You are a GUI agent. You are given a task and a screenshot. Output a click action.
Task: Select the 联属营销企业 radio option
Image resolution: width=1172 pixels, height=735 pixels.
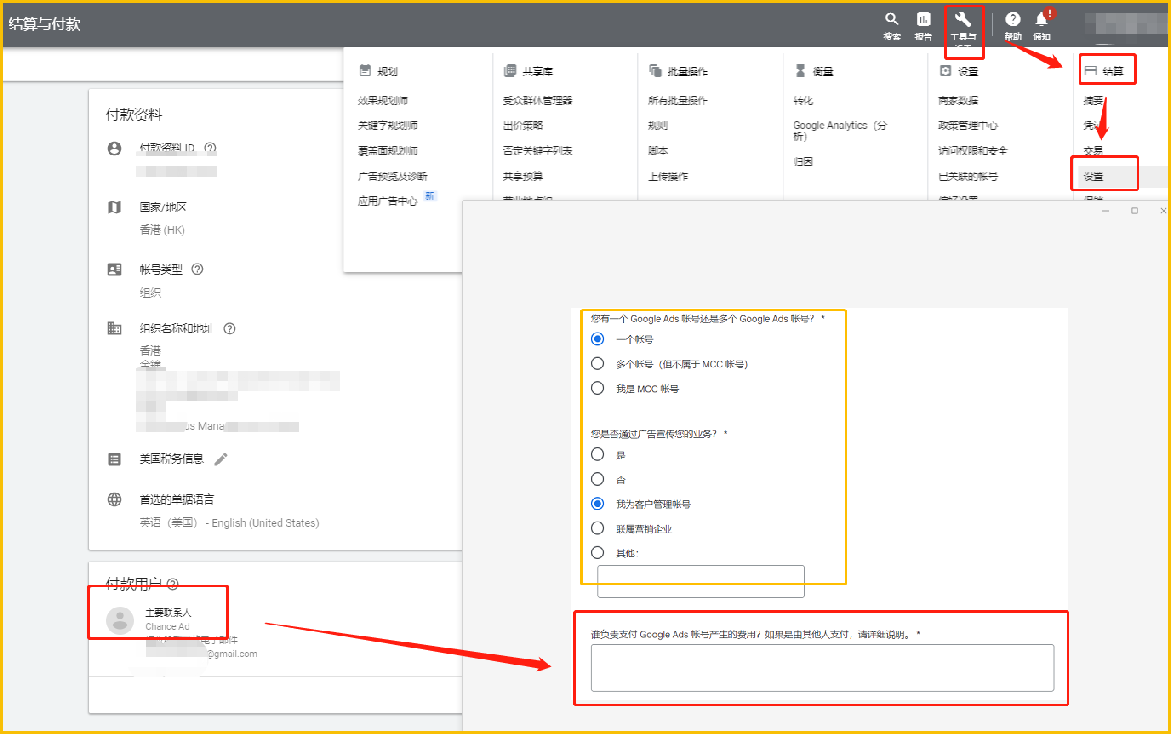[x=598, y=528]
